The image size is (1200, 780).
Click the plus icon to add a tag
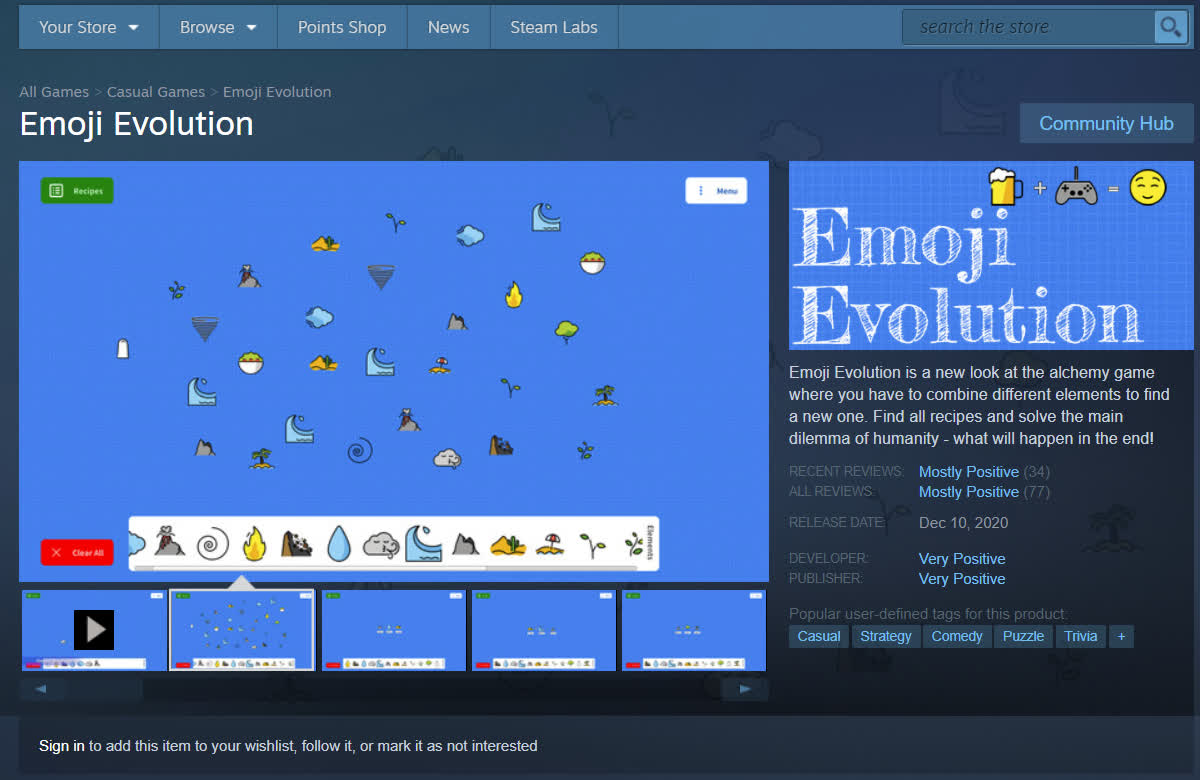coord(1121,636)
